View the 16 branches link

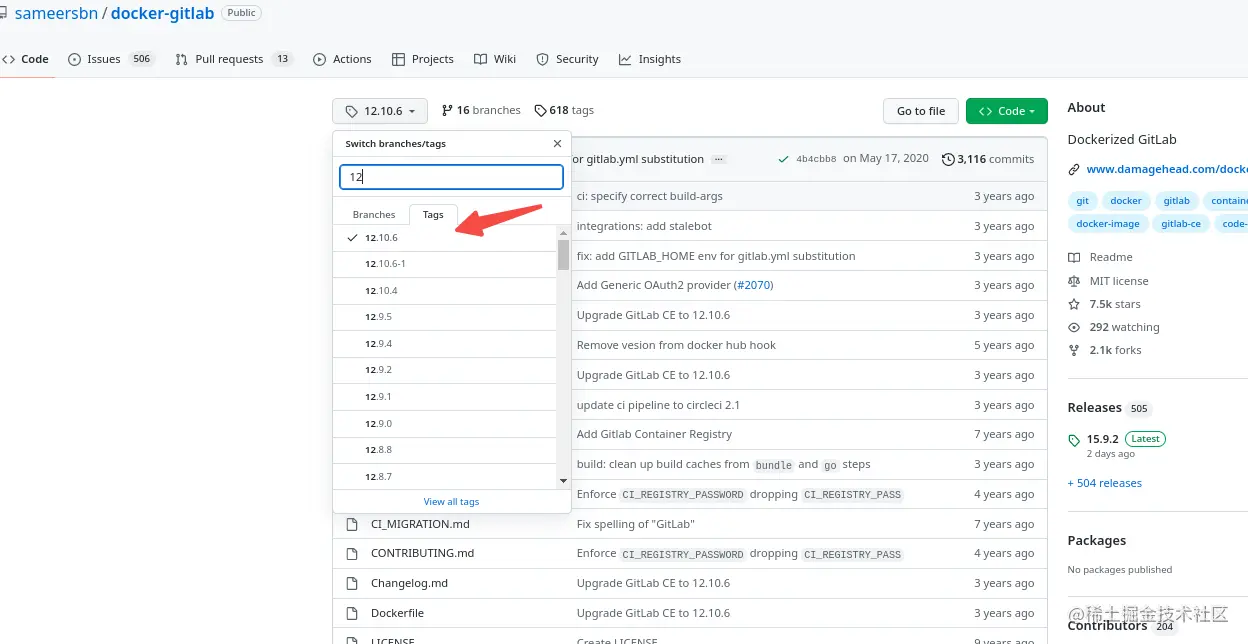click(x=481, y=110)
